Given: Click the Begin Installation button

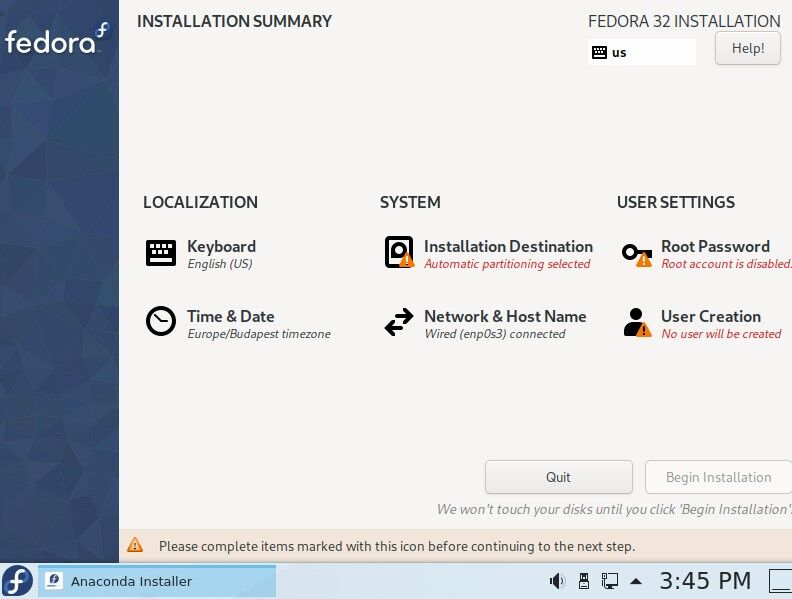Looking at the screenshot, I should (718, 477).
